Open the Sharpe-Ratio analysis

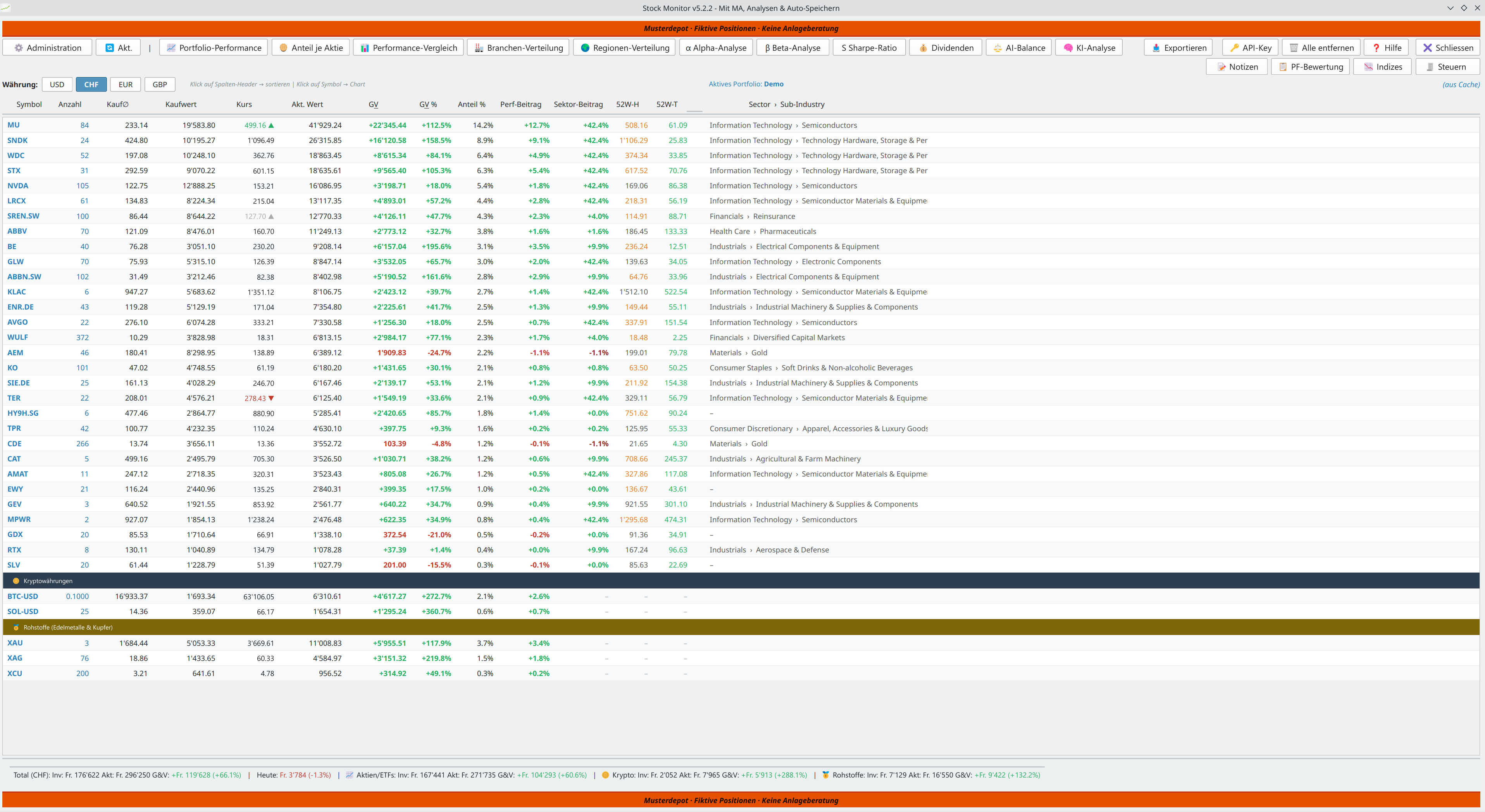(869, 48)
